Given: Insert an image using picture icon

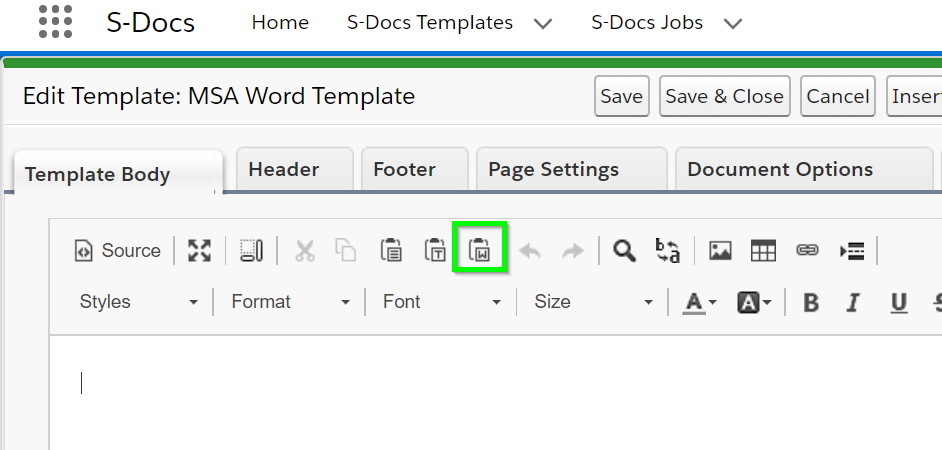Looking at the screenshot, I should 720,251.
